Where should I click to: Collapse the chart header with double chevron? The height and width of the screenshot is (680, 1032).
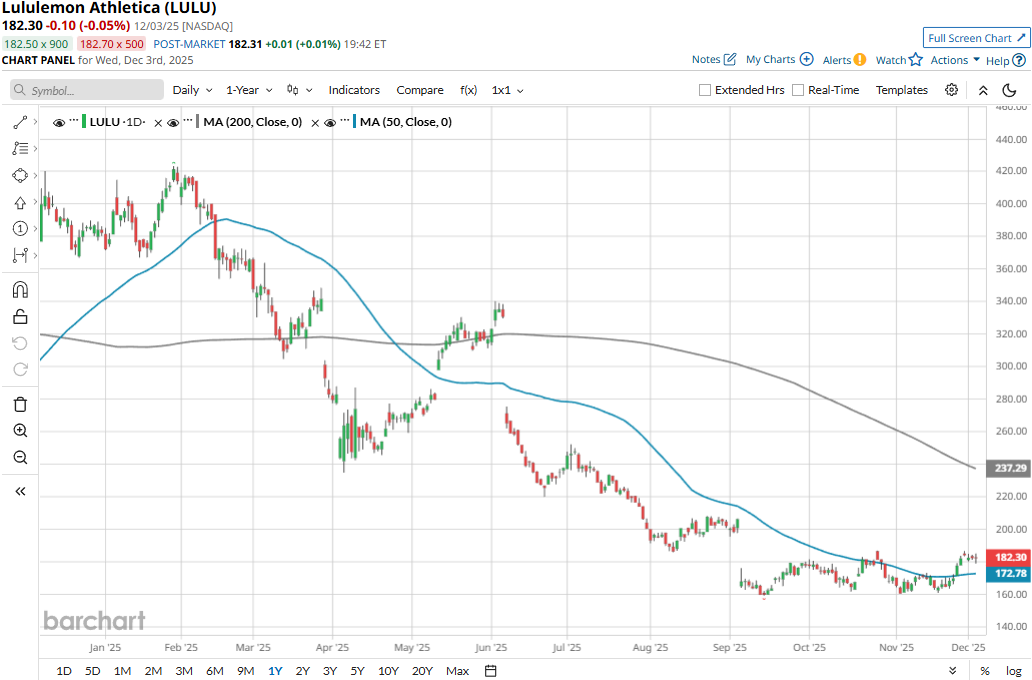tap(983, 90)
